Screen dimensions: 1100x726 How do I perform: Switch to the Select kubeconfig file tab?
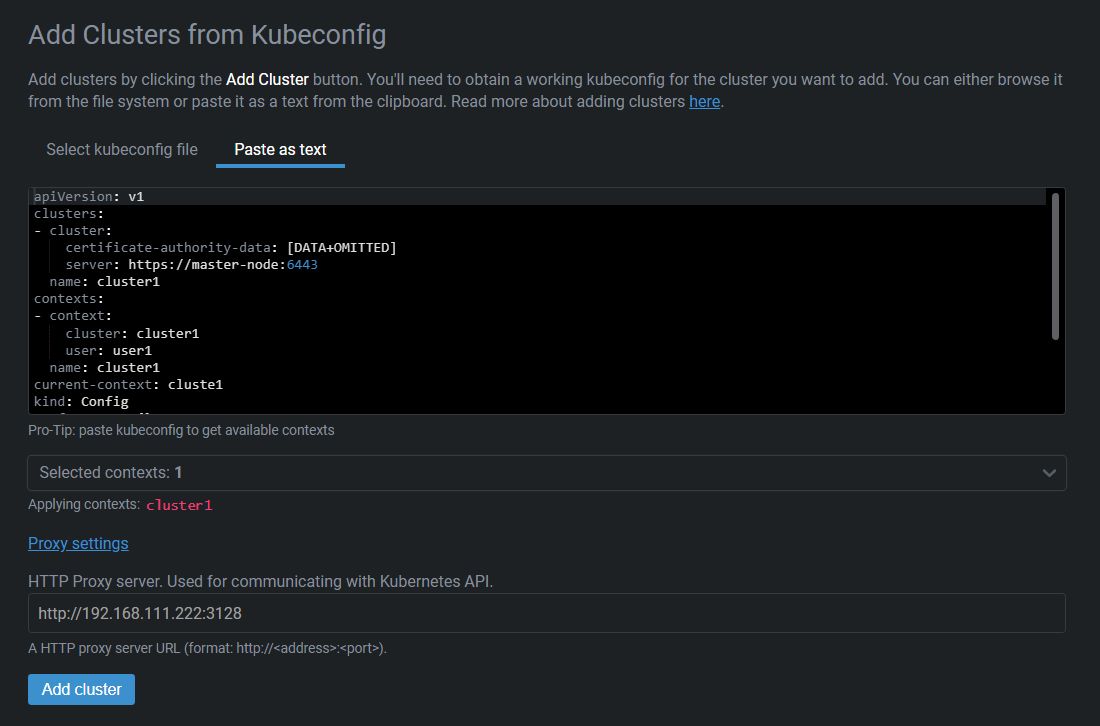point(122,149)
